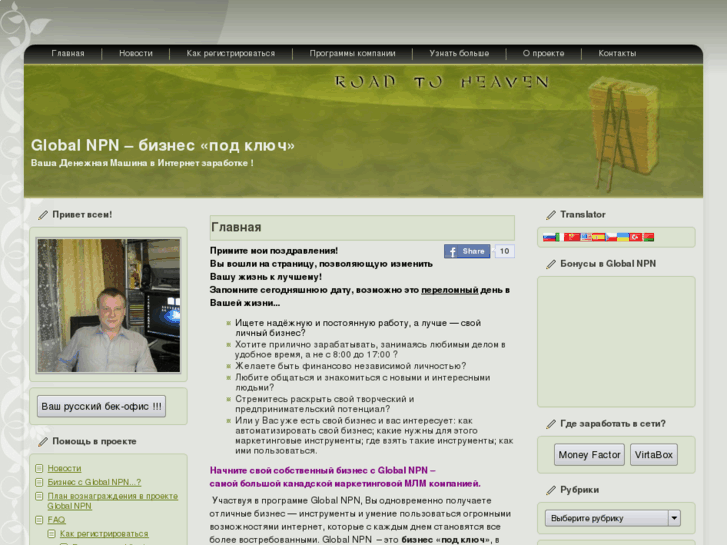
Task: Click the author's photo in sidebar
Action: pos(108,305)
